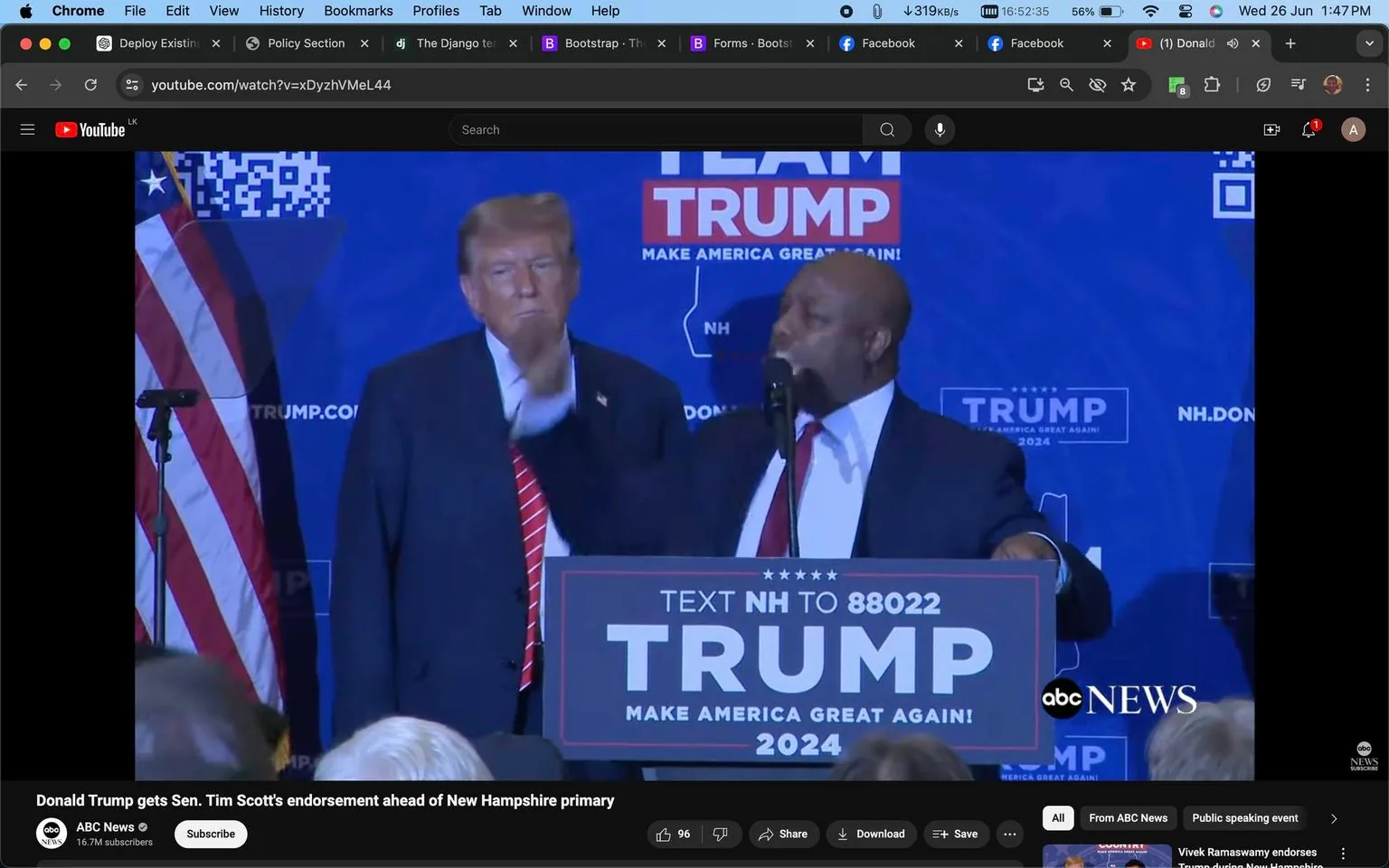Click the YouTube logo to go home
This screenshot has height=868, width=1389.
(x=90, y=129)
